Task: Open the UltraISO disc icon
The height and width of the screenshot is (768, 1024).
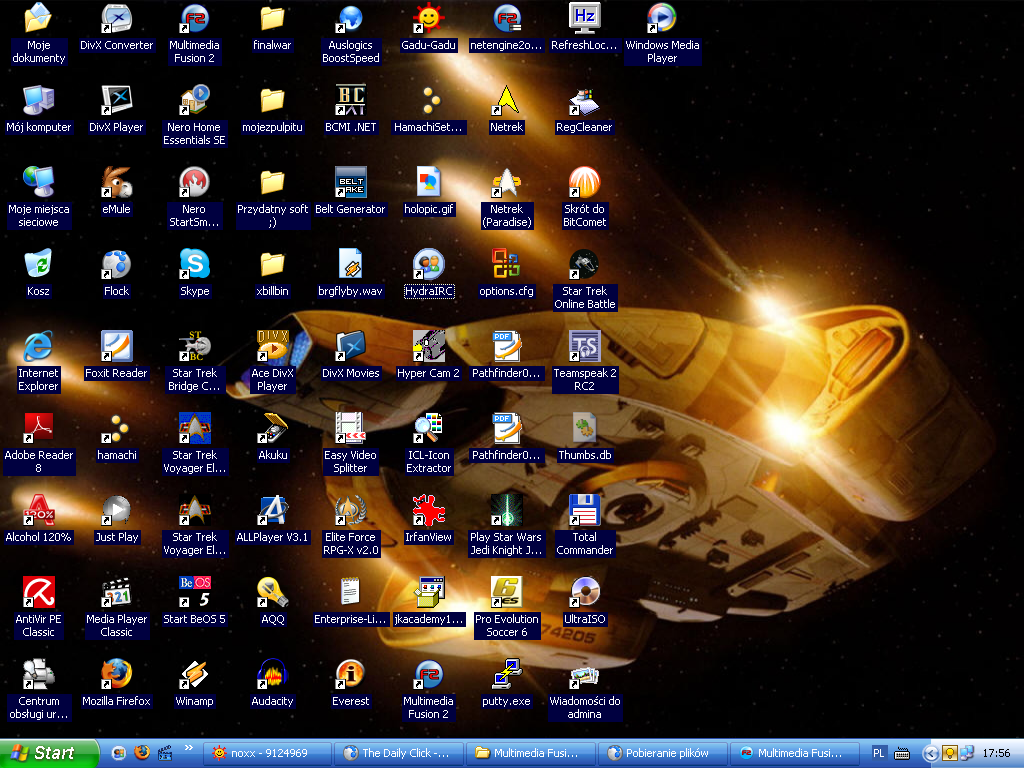Action: tap(584, 592)
